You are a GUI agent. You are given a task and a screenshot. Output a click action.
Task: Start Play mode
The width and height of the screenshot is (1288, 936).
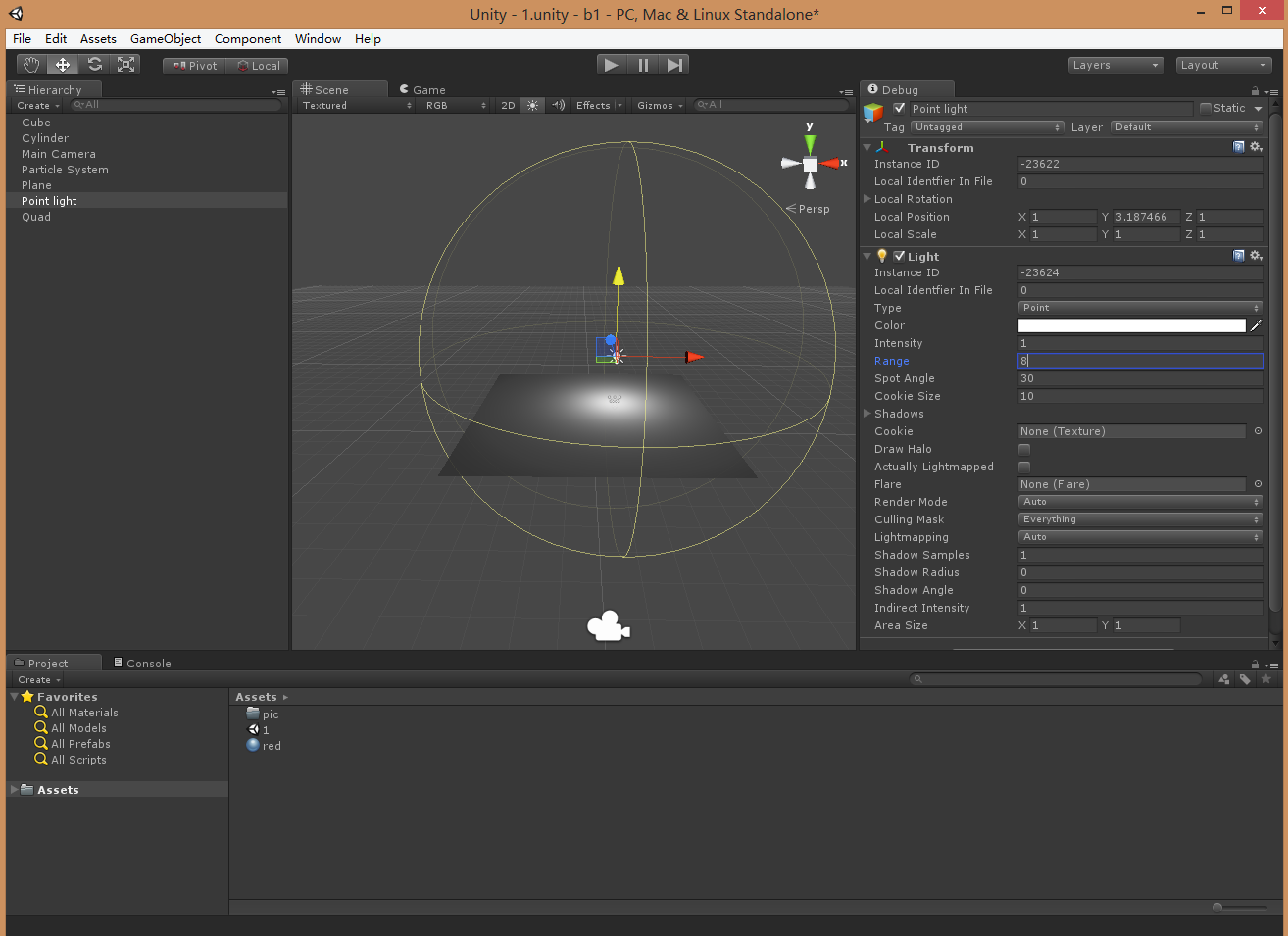click(612, 65)
